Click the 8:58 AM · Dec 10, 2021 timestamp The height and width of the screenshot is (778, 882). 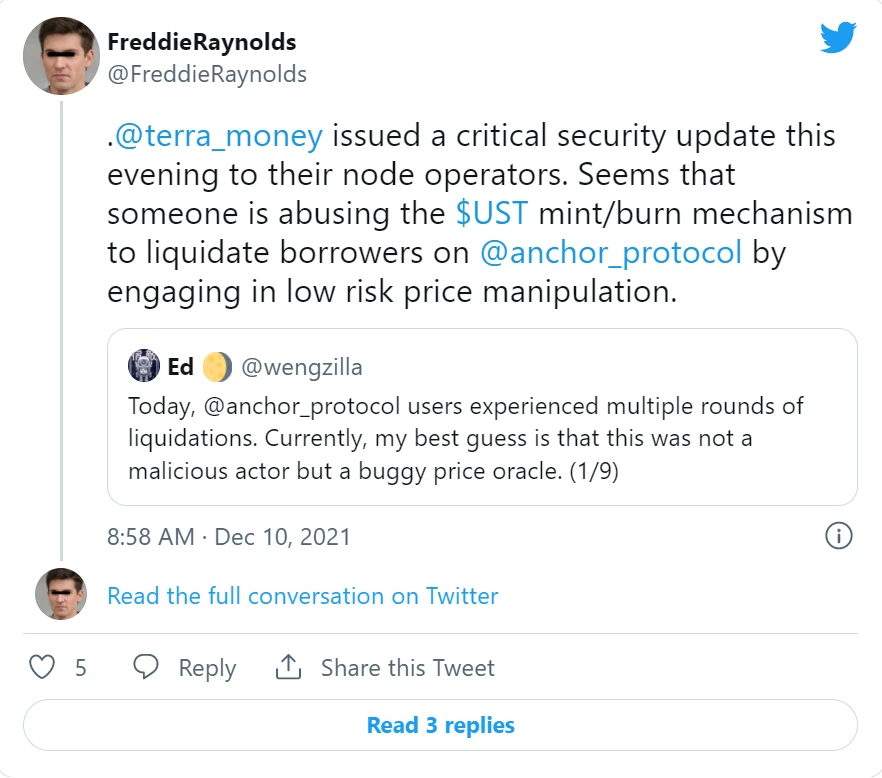pyautogui.click(x=229, y=537)
